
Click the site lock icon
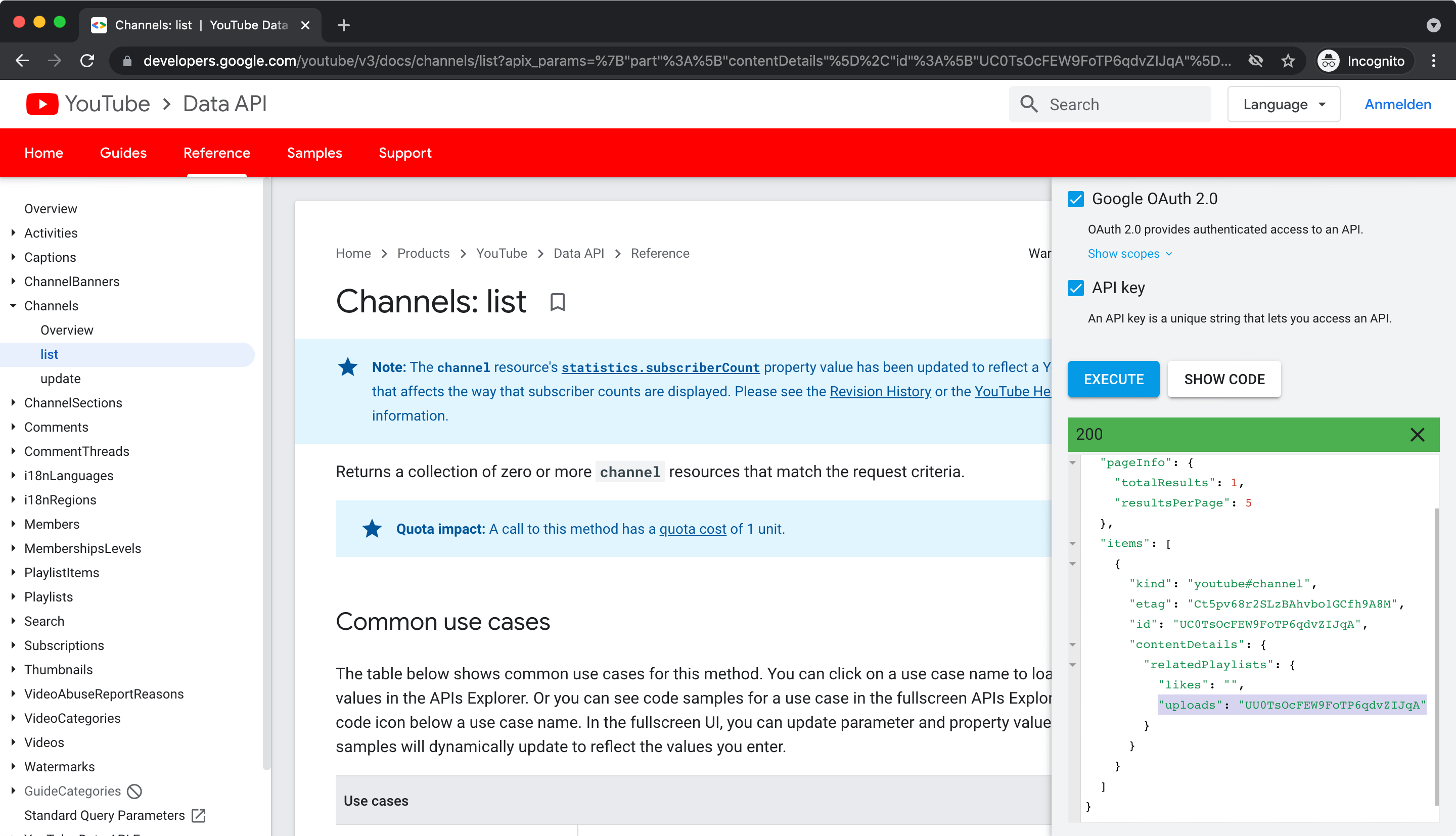127,61
